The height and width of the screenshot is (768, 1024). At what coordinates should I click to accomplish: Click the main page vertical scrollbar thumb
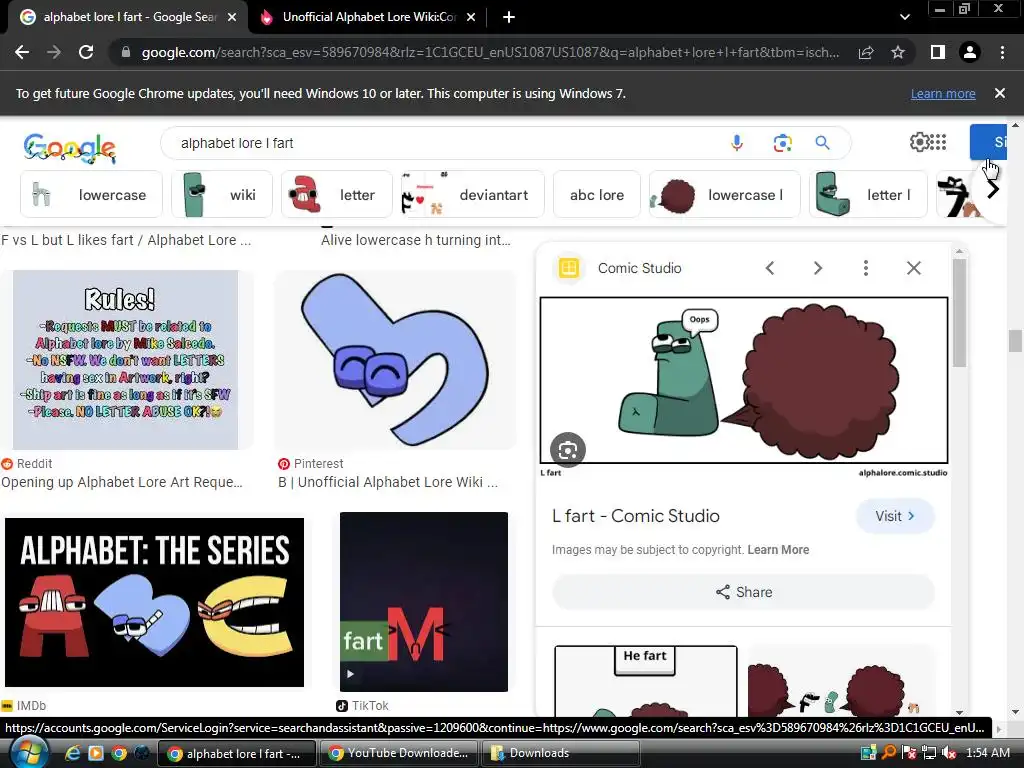tap(1014, 342)
